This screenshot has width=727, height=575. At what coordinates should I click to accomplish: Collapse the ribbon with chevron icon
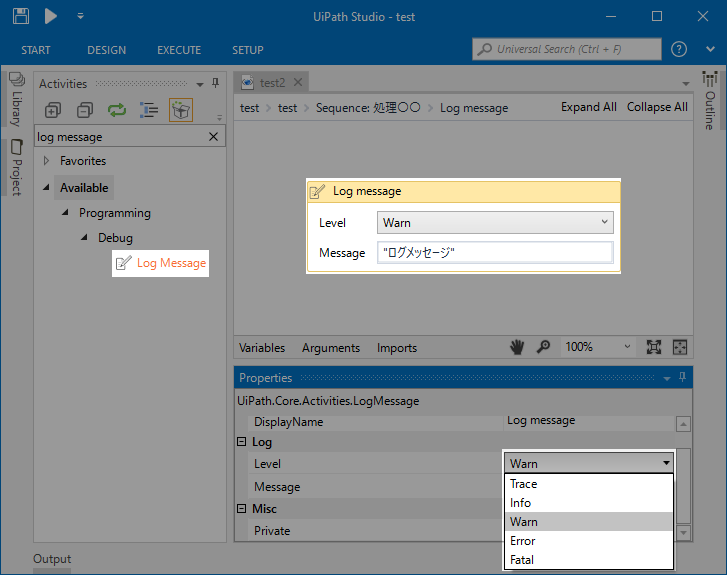(x=710, y=49)
